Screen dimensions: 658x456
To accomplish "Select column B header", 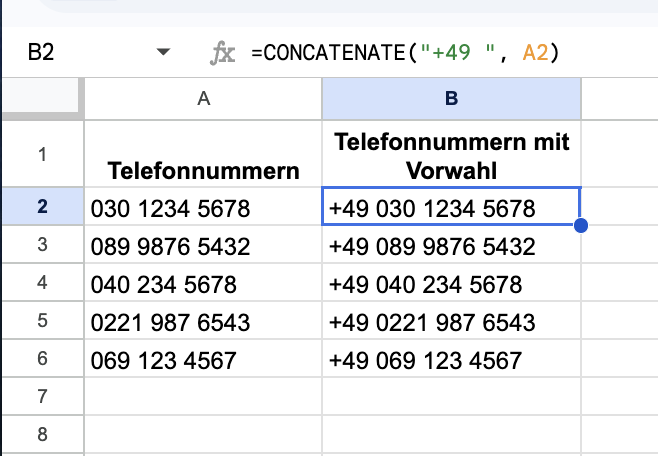I will pyautogui.click(x=451, y=98).
